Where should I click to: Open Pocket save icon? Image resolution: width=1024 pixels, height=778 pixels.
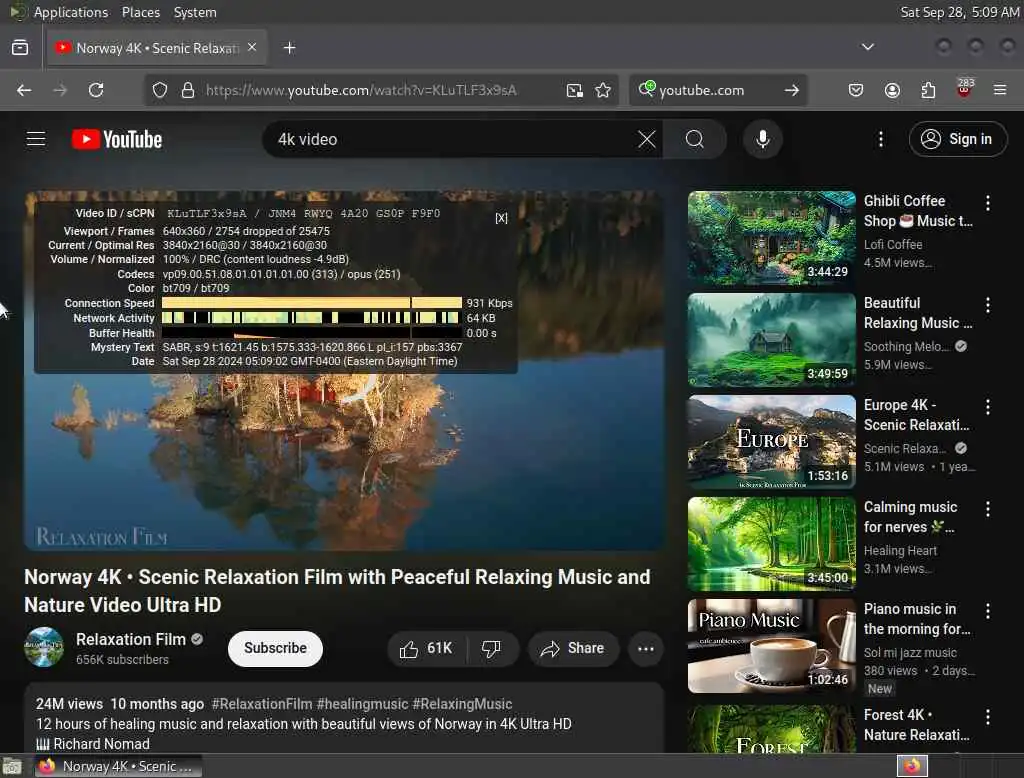tap(856, 90)
